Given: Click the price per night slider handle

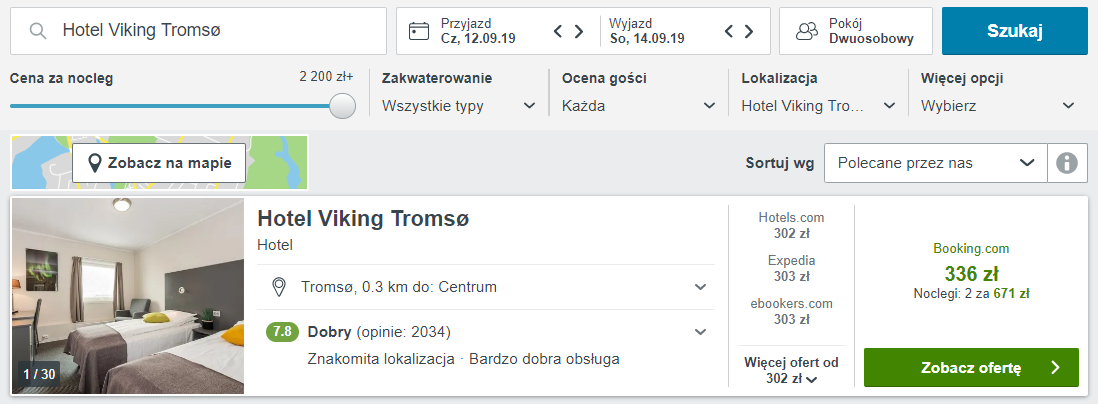Looking at the screenshot, I should click(343, 106).
